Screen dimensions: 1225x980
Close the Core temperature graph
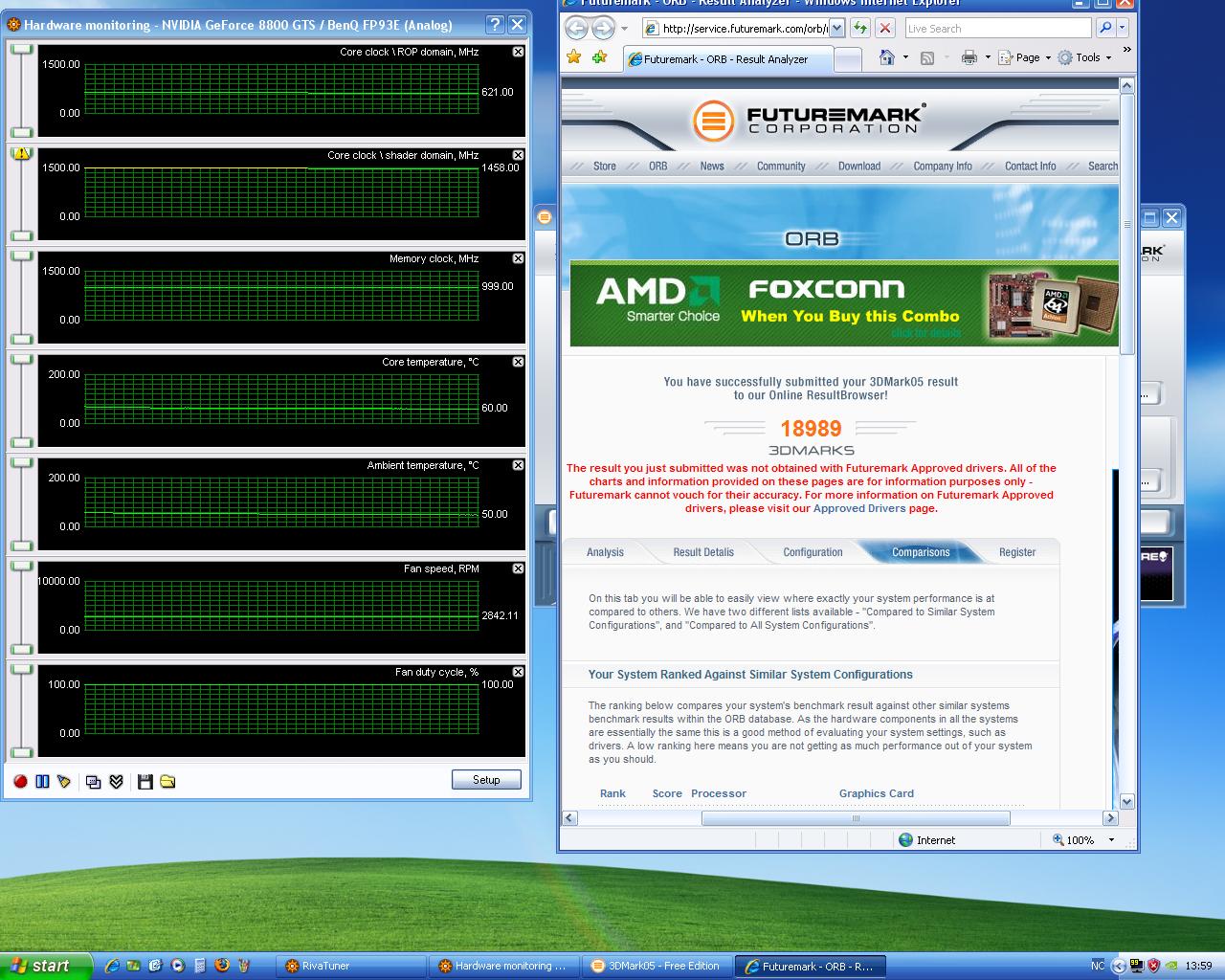[x=518, y=362]
